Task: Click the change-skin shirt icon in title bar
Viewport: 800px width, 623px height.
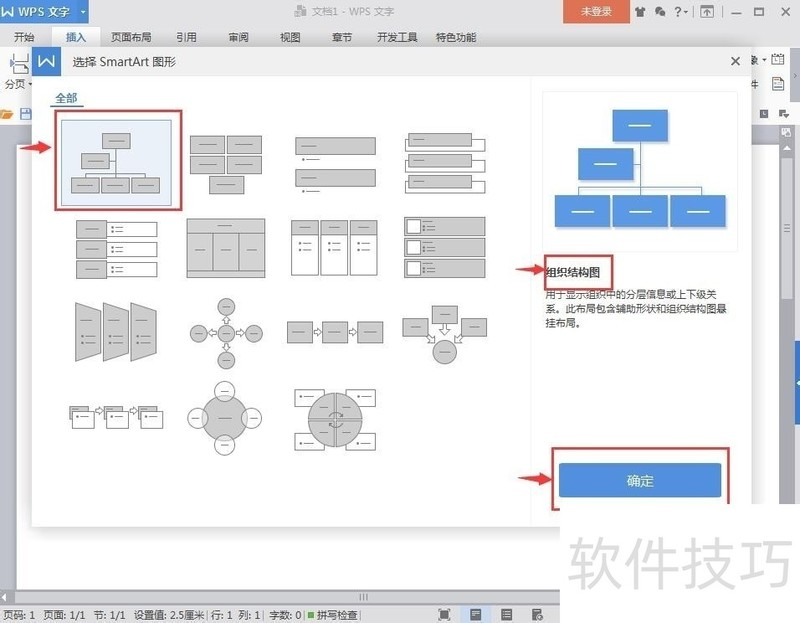Action: click(640, 12)
